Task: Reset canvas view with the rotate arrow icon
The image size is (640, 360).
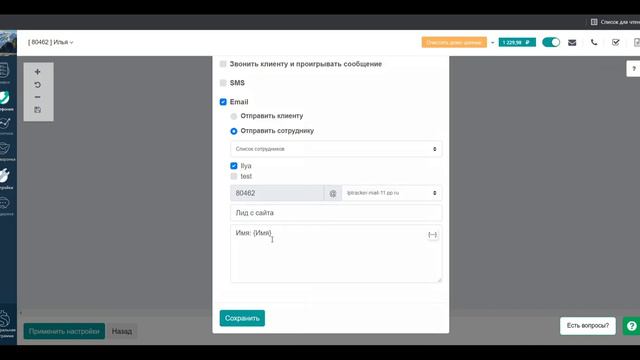Action: pyautogui.click(x=38, y=85)
